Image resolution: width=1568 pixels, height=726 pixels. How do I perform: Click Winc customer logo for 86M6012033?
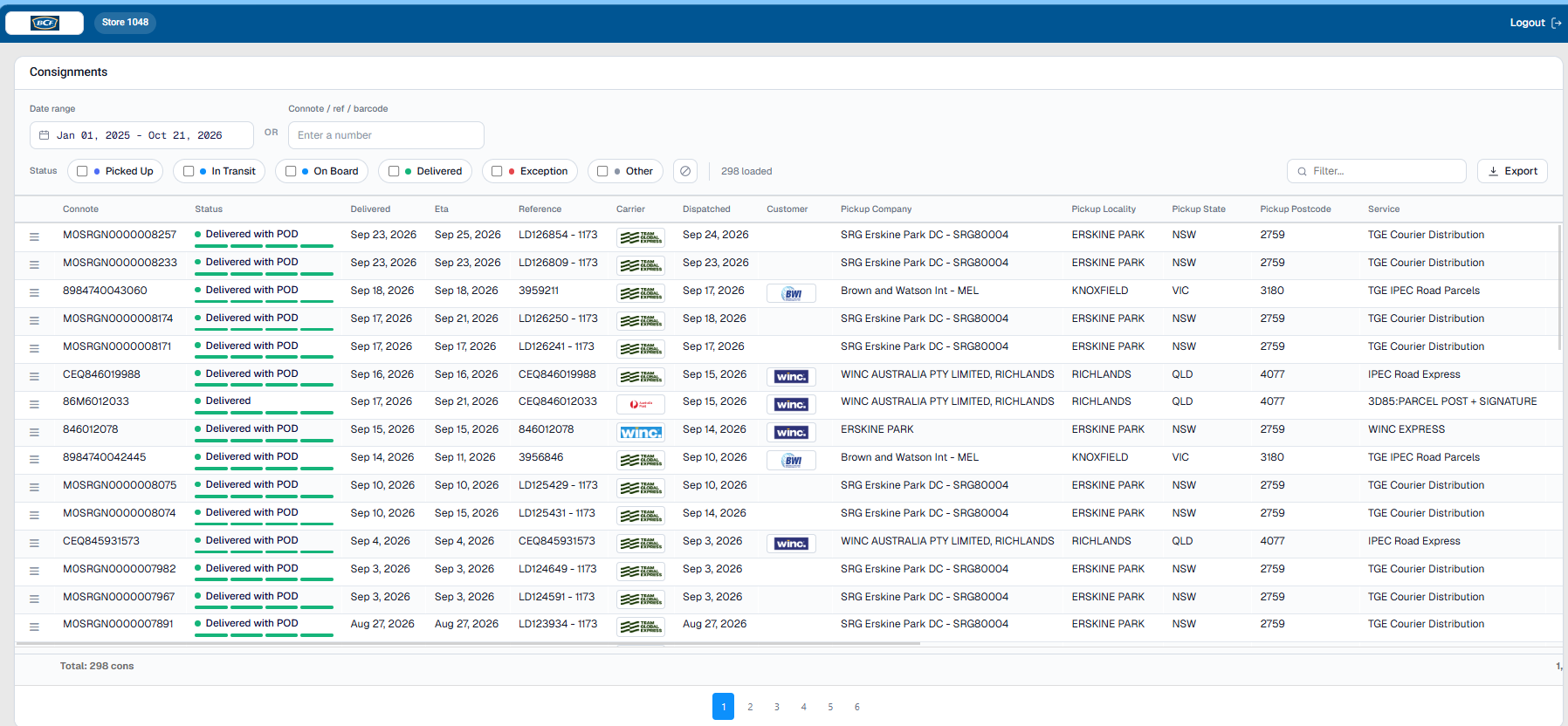(x=791, y=404)
